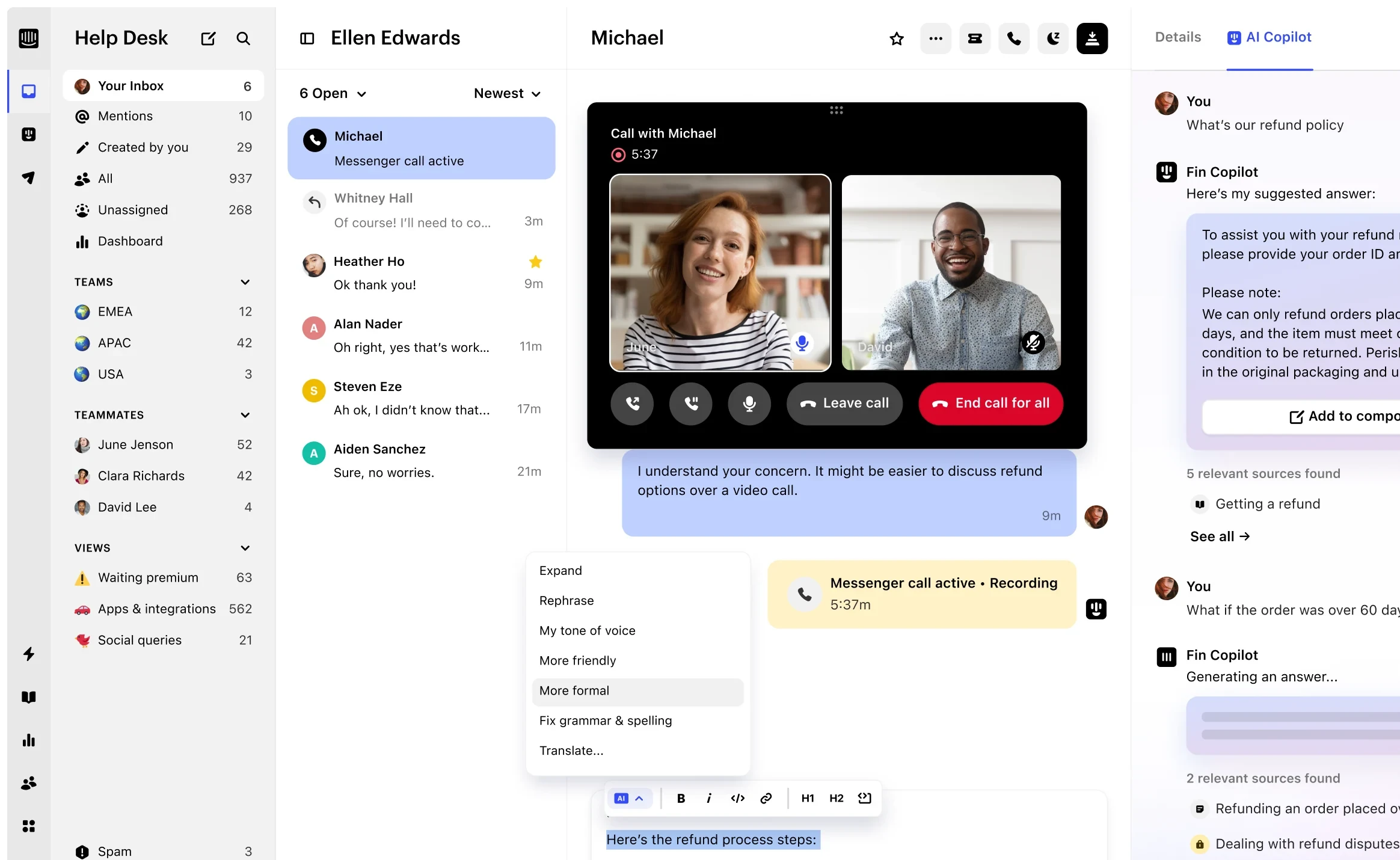Open Dealing with refund disputes source

(1295, 844)
